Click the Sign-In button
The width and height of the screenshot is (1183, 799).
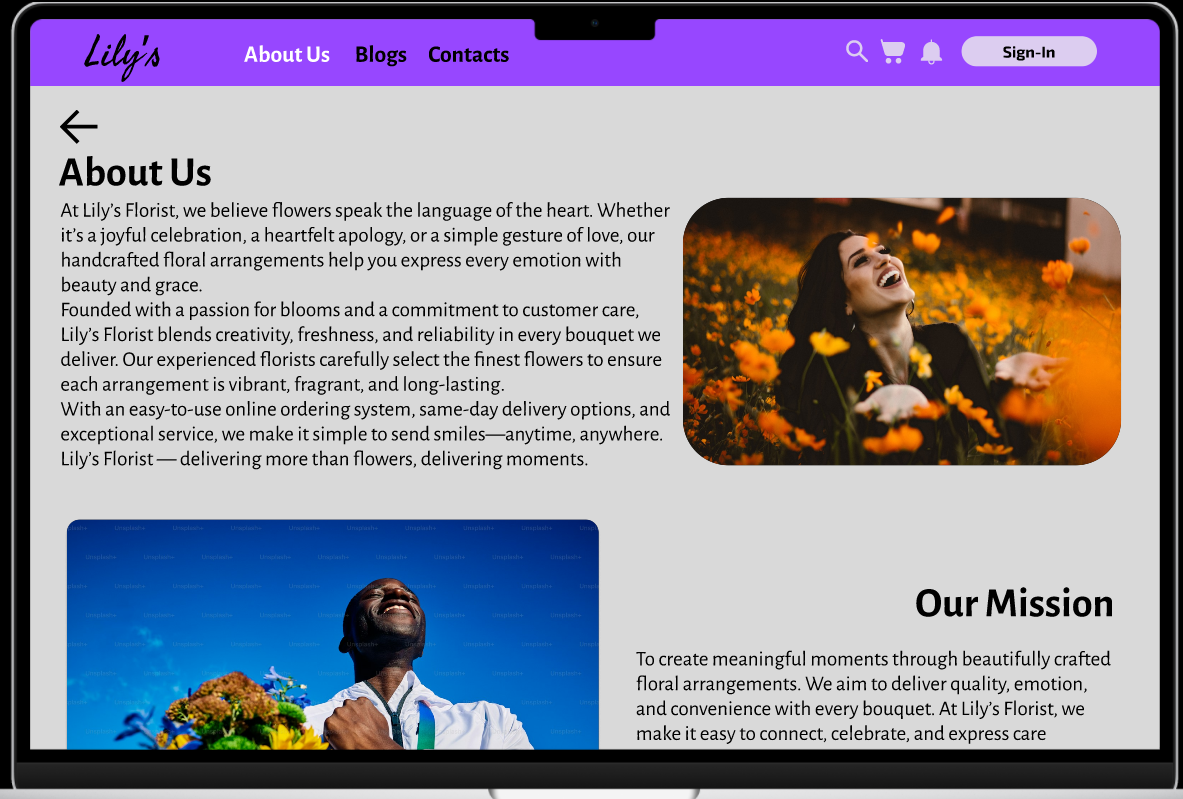(1029, 51)
